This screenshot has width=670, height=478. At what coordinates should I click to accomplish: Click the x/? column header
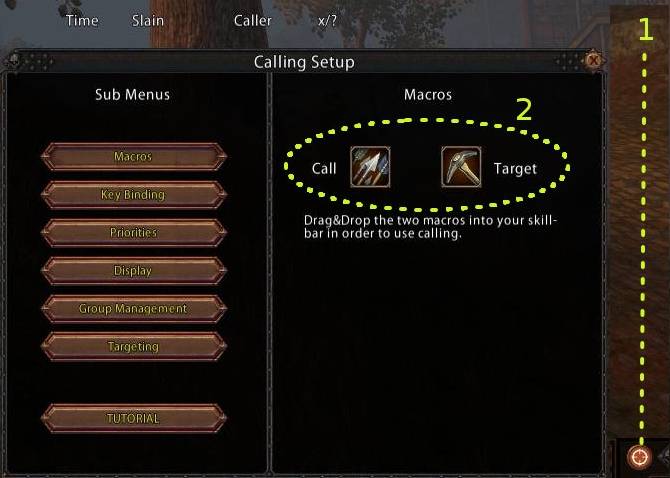[327, 21]
